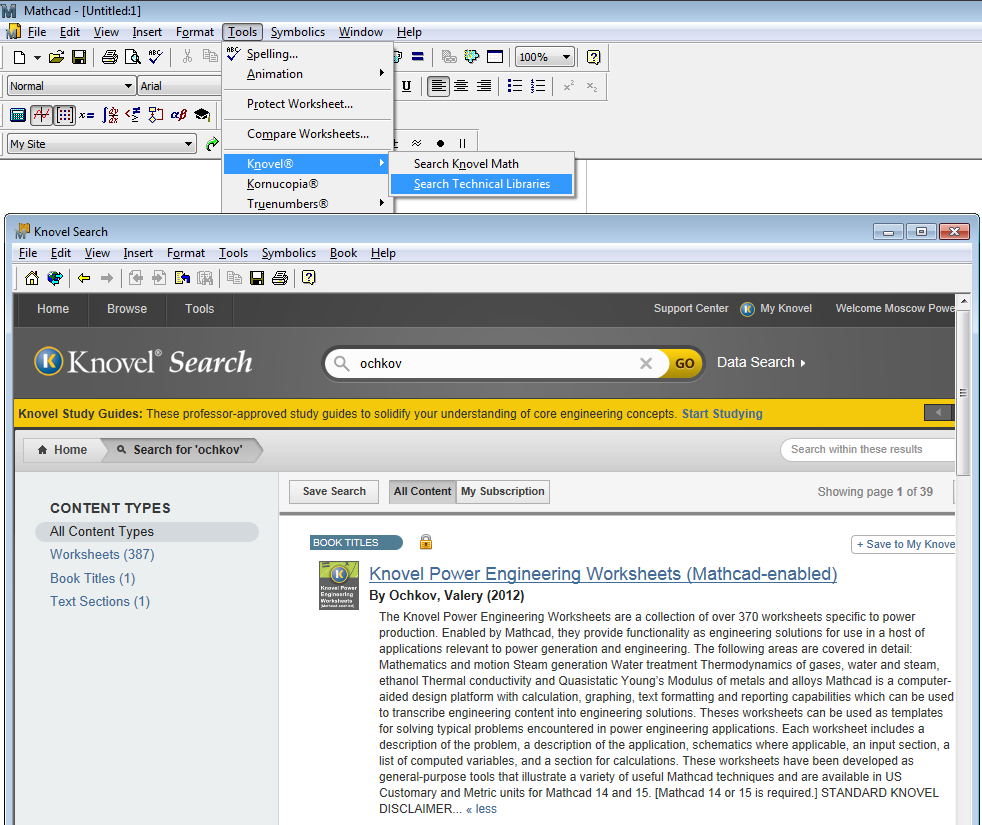Toggle the Graph toolbar icon

point(41,115)
